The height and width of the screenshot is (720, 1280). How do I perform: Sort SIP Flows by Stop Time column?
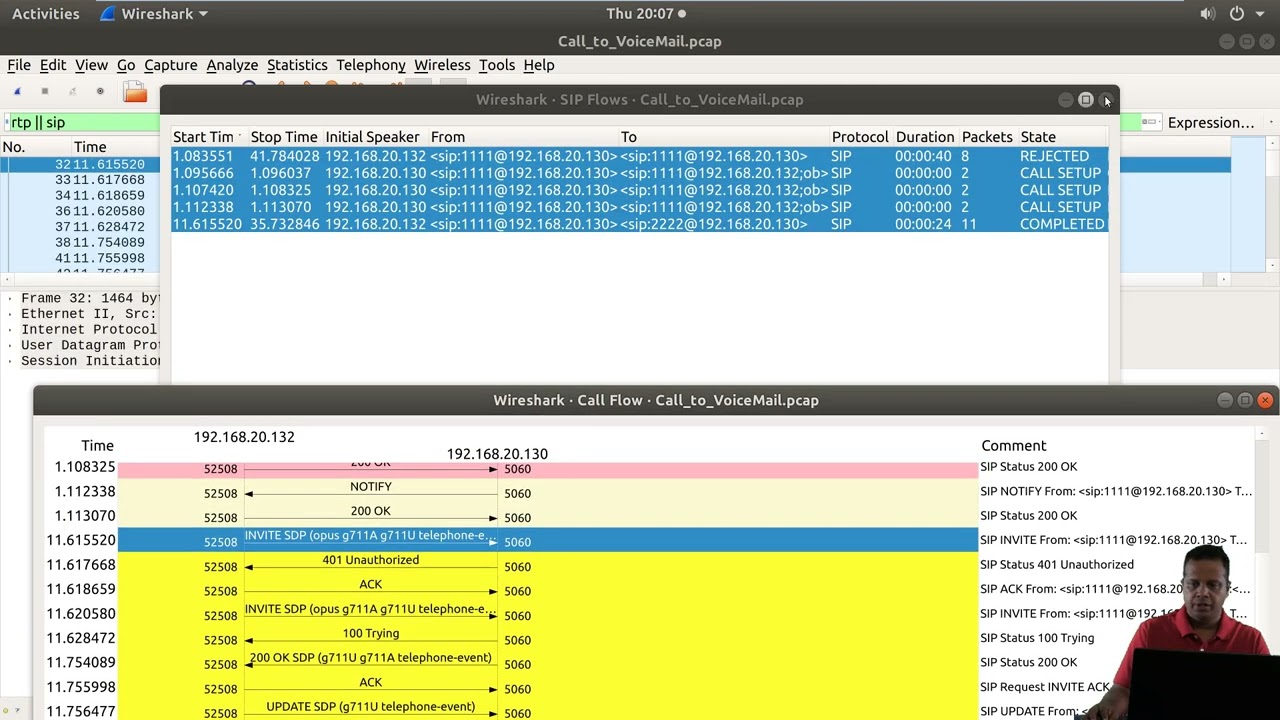pos(284,137)
